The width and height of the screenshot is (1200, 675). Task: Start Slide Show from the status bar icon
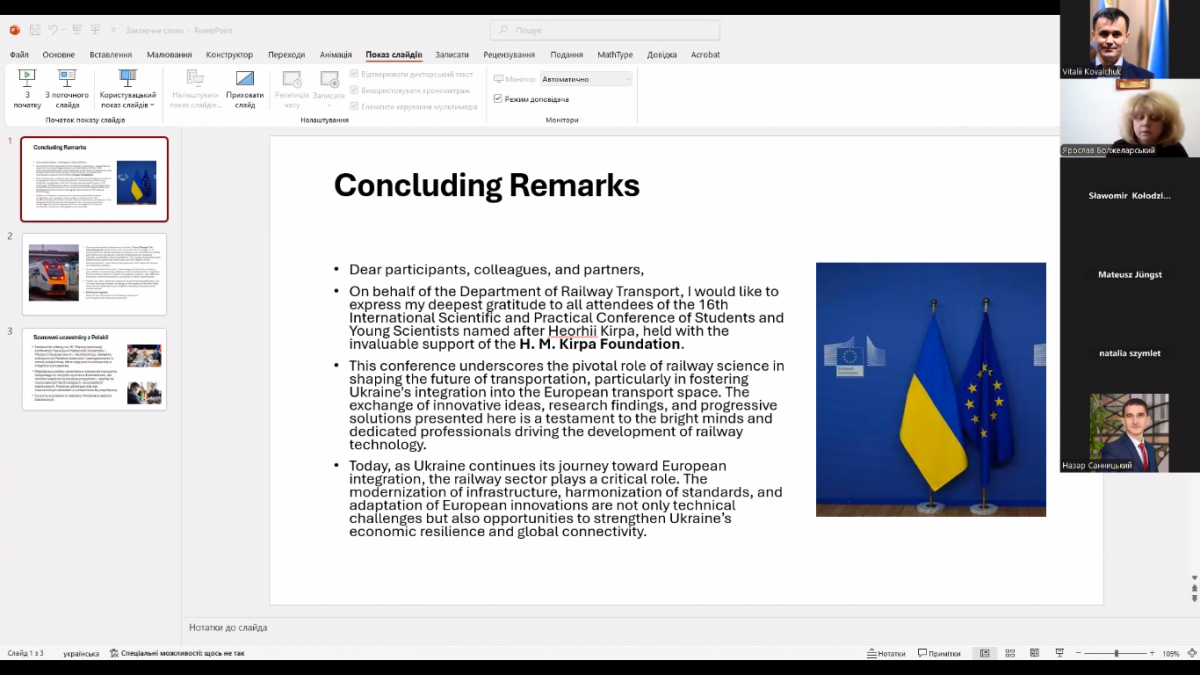[1058, 653]
